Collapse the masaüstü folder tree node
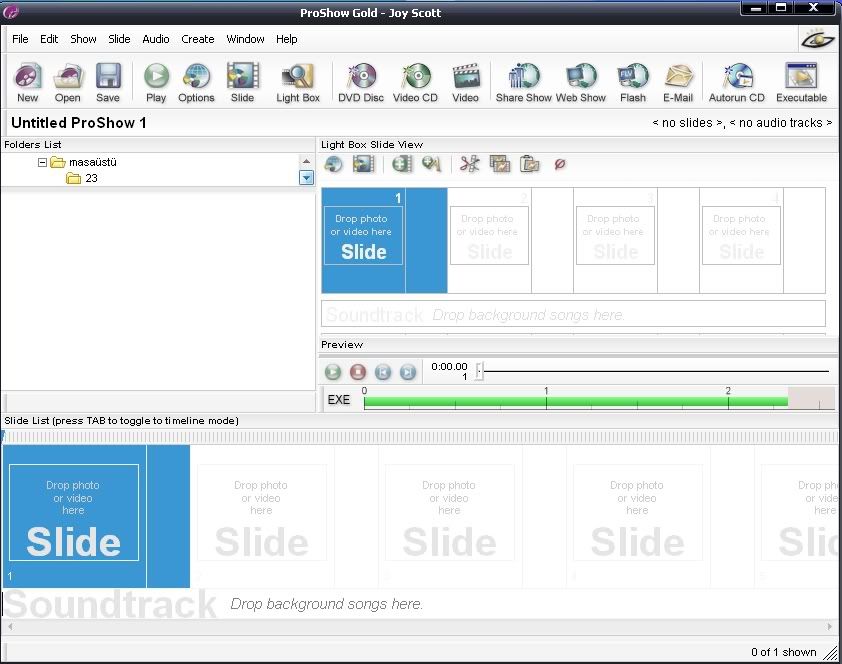The height and width of the screenshot is (664, 842). coord(42,162)
